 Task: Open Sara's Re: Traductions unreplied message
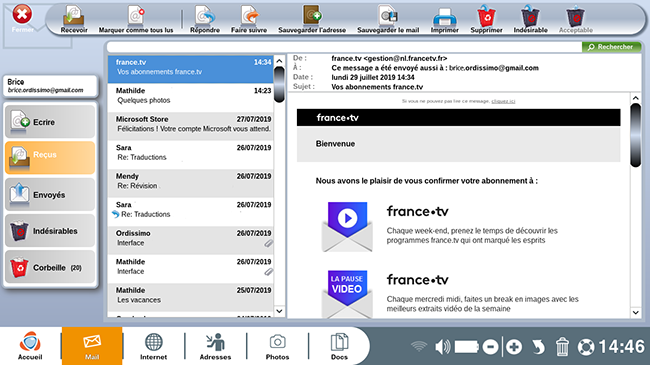(x=191, y=155)
